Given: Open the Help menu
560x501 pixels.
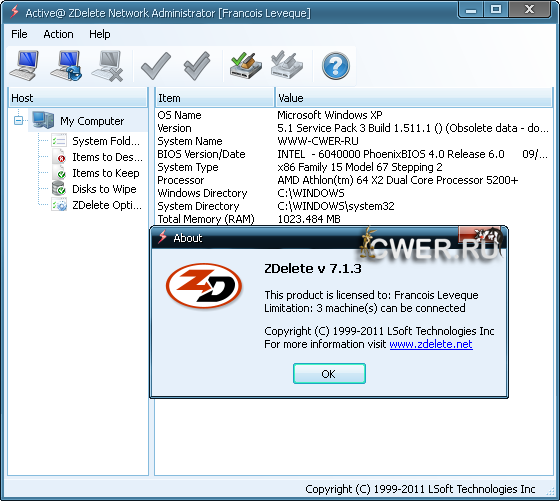Looking at the screenshot, I should (100, 34).
